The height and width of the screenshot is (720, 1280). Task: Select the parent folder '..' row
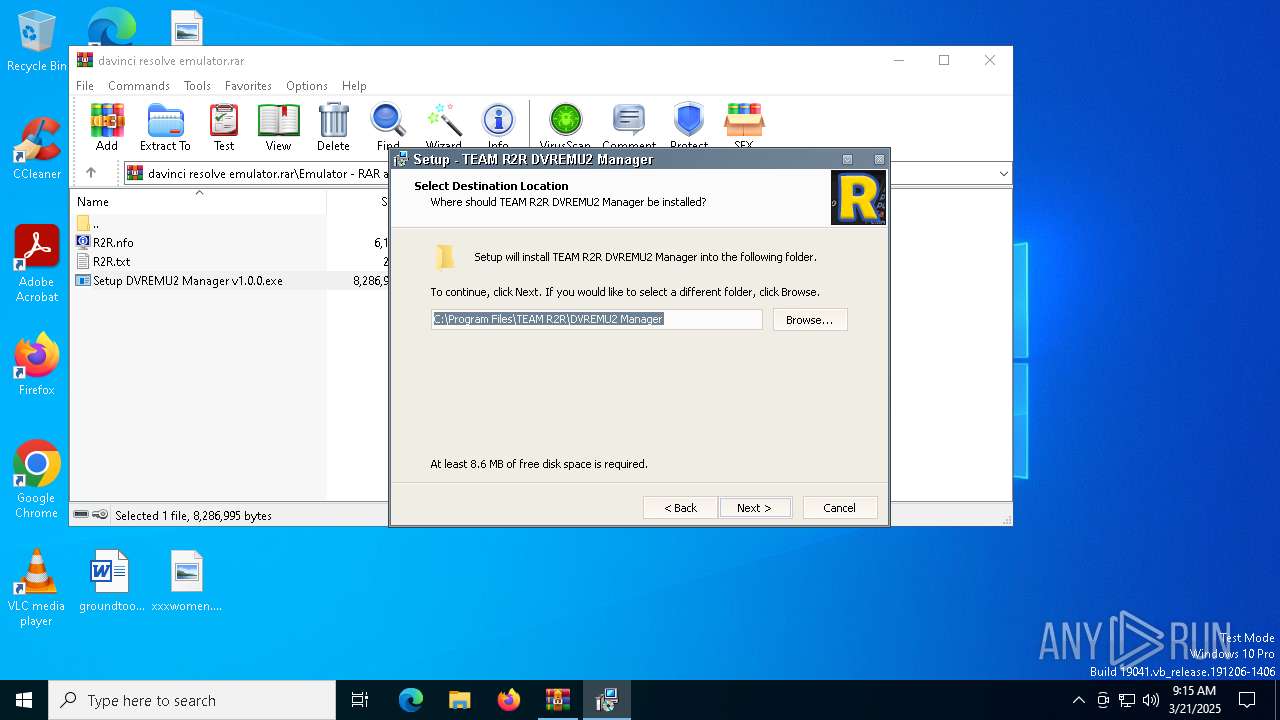point(200,224)
